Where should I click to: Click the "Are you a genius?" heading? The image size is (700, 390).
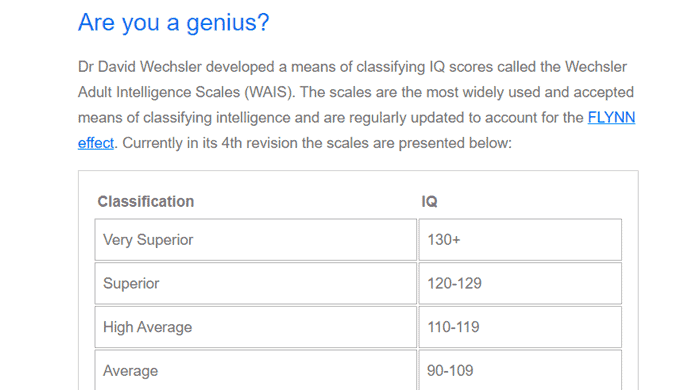pos(174,22)
